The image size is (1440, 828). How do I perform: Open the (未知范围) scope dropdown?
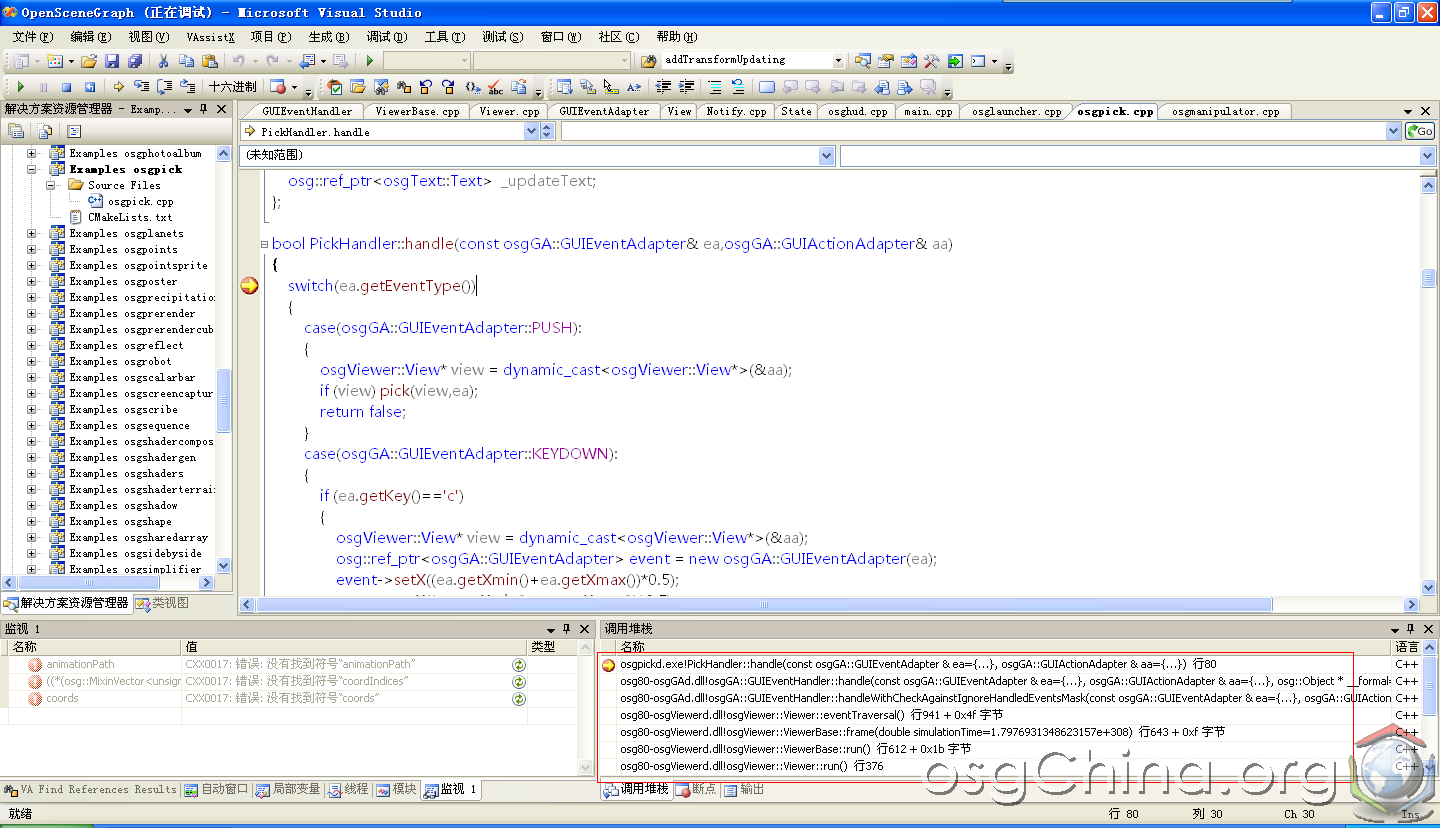coord(826,155)
